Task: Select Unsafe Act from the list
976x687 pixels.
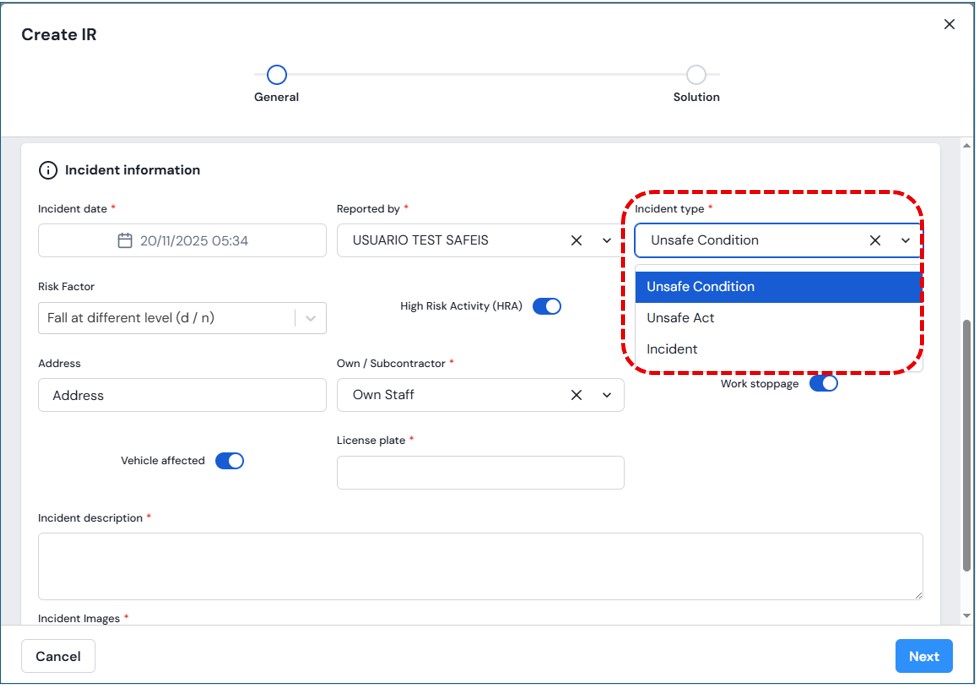Action: (x=680, y=318)
